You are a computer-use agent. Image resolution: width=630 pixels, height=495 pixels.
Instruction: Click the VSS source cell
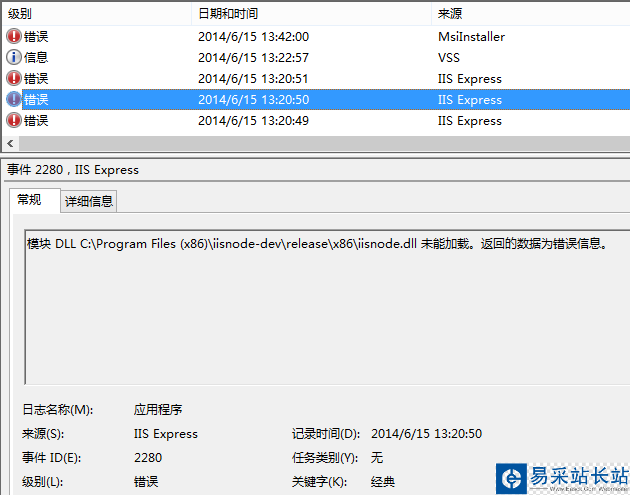449,57
